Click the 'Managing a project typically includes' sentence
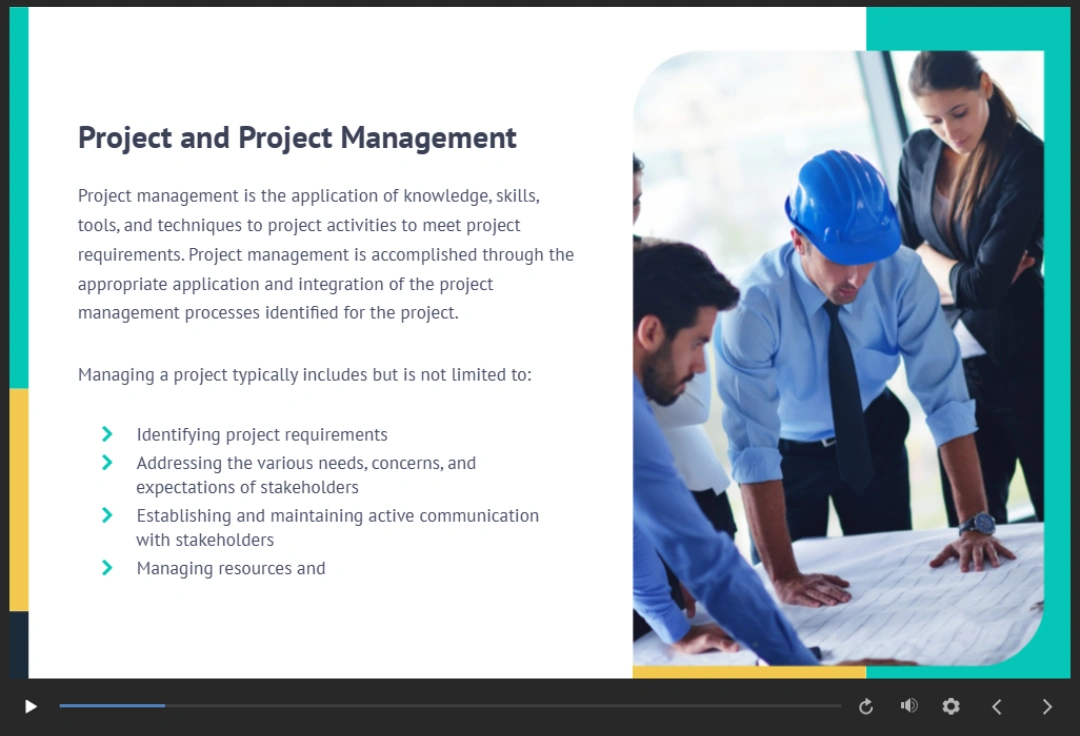 [304, 375]
